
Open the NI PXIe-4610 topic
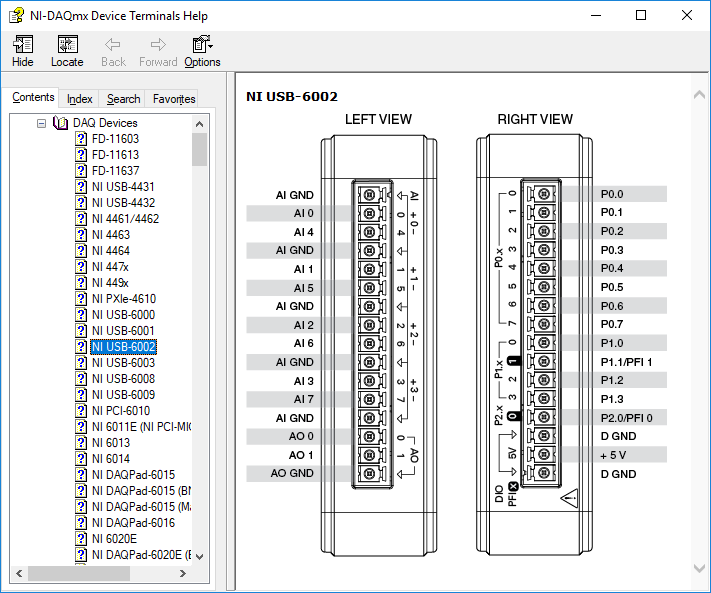124,299
